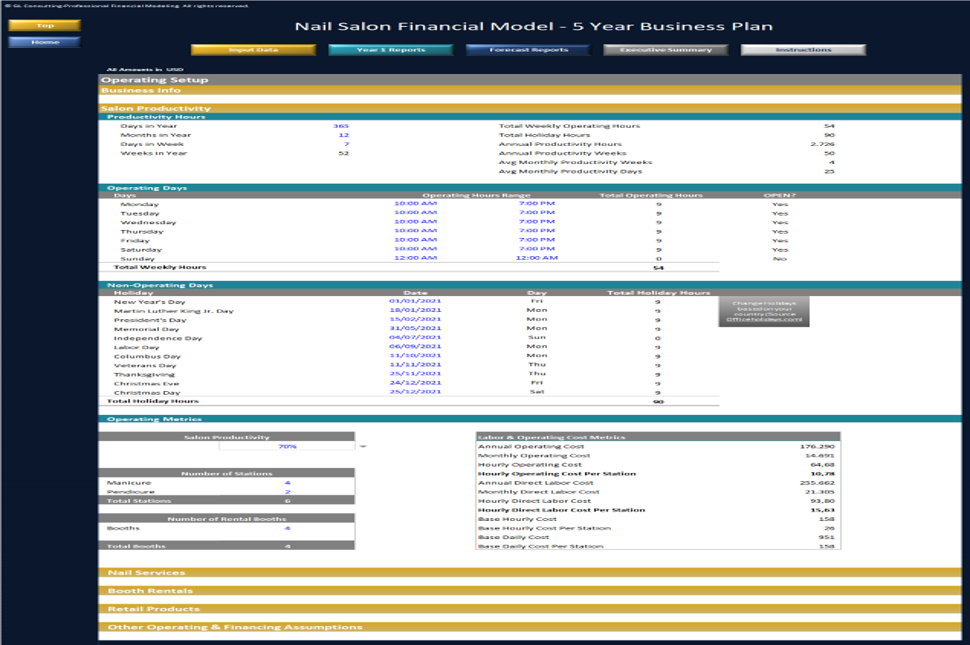Screen dimensions: 970x645
Task: Select the Thanksgiving holiday label
Action: point(144,375)
